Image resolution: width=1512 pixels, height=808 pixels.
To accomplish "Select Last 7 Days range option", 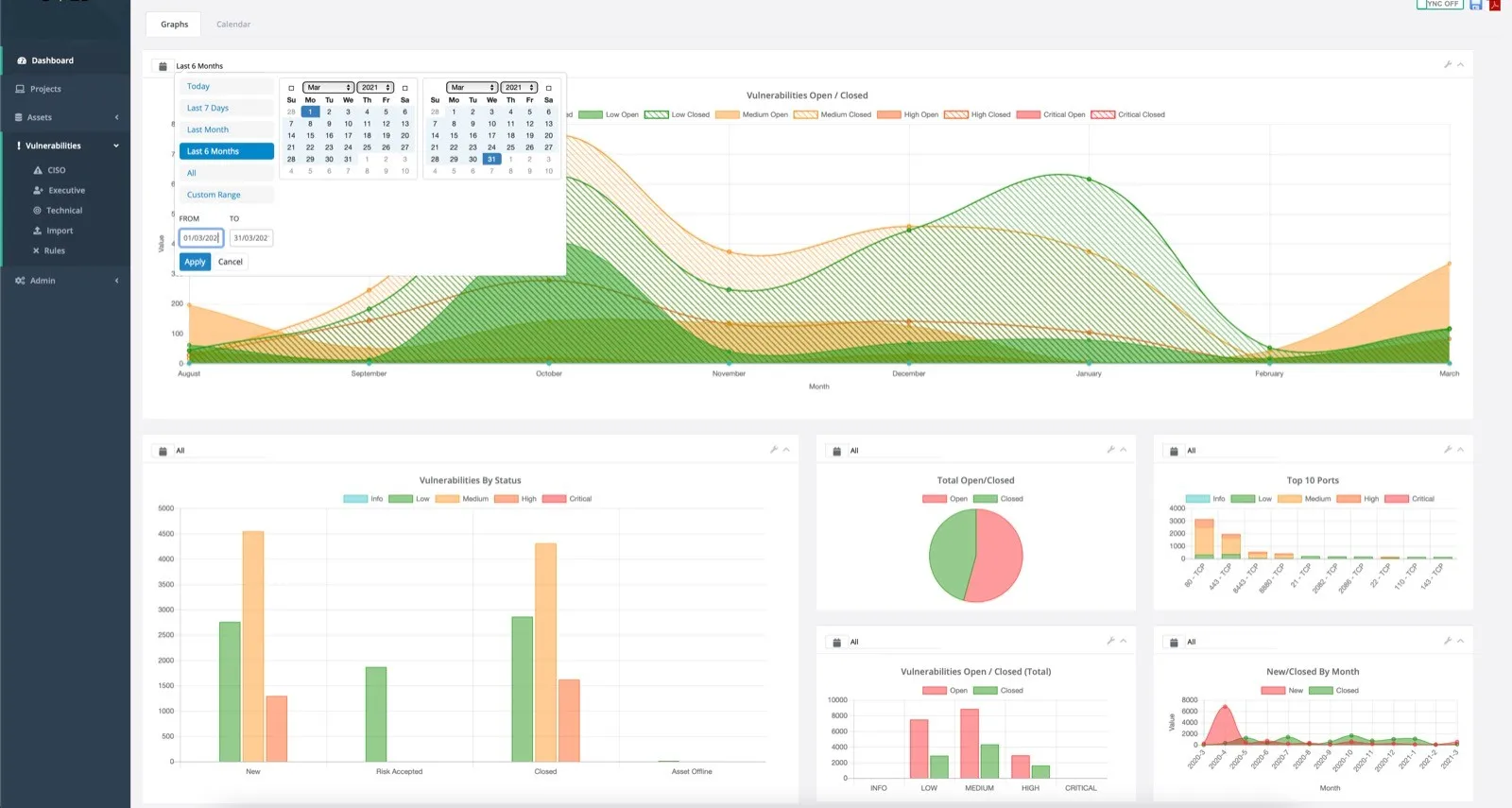I will (x=227, y=108).
